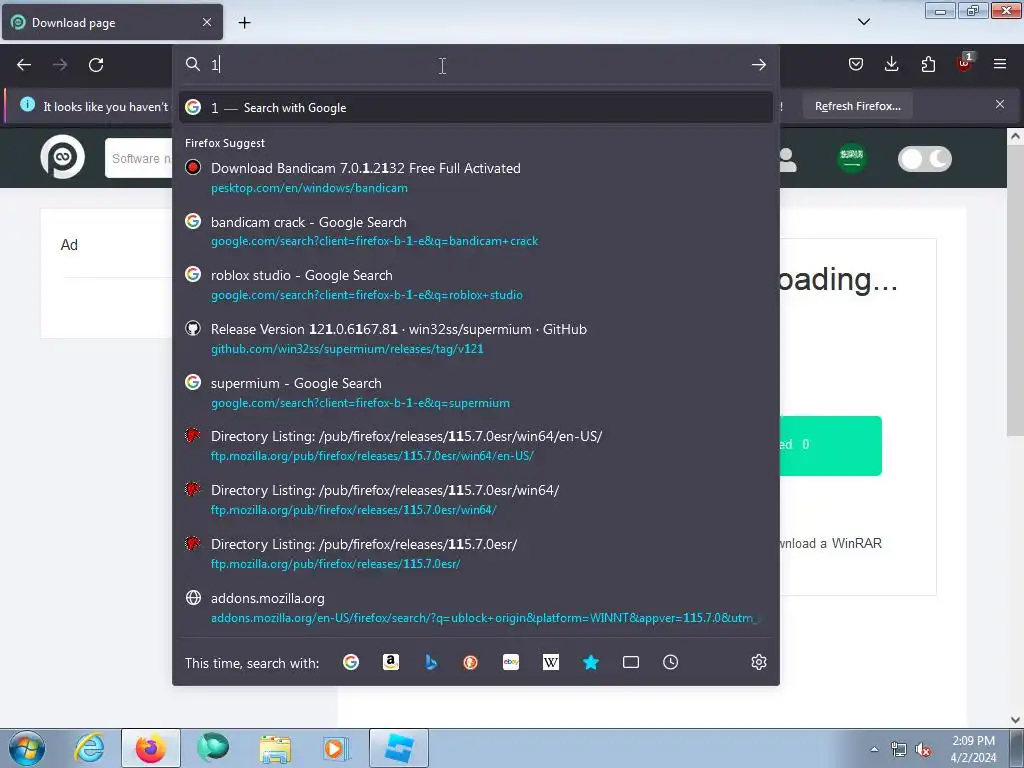Open the 115.7.0esr/win64/ directory listing suggestion
This screenshot has width=1024, height=768.
tap(475, 500)
